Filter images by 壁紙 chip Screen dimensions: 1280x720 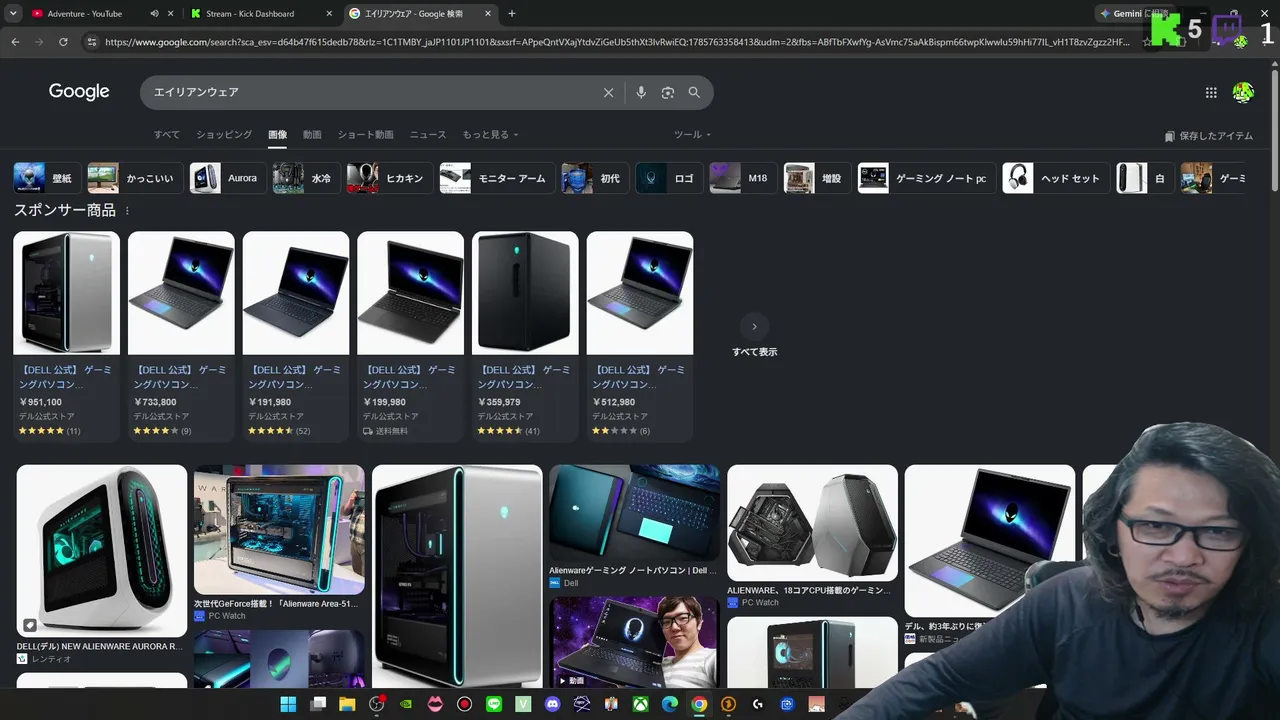tap(46, 178)
